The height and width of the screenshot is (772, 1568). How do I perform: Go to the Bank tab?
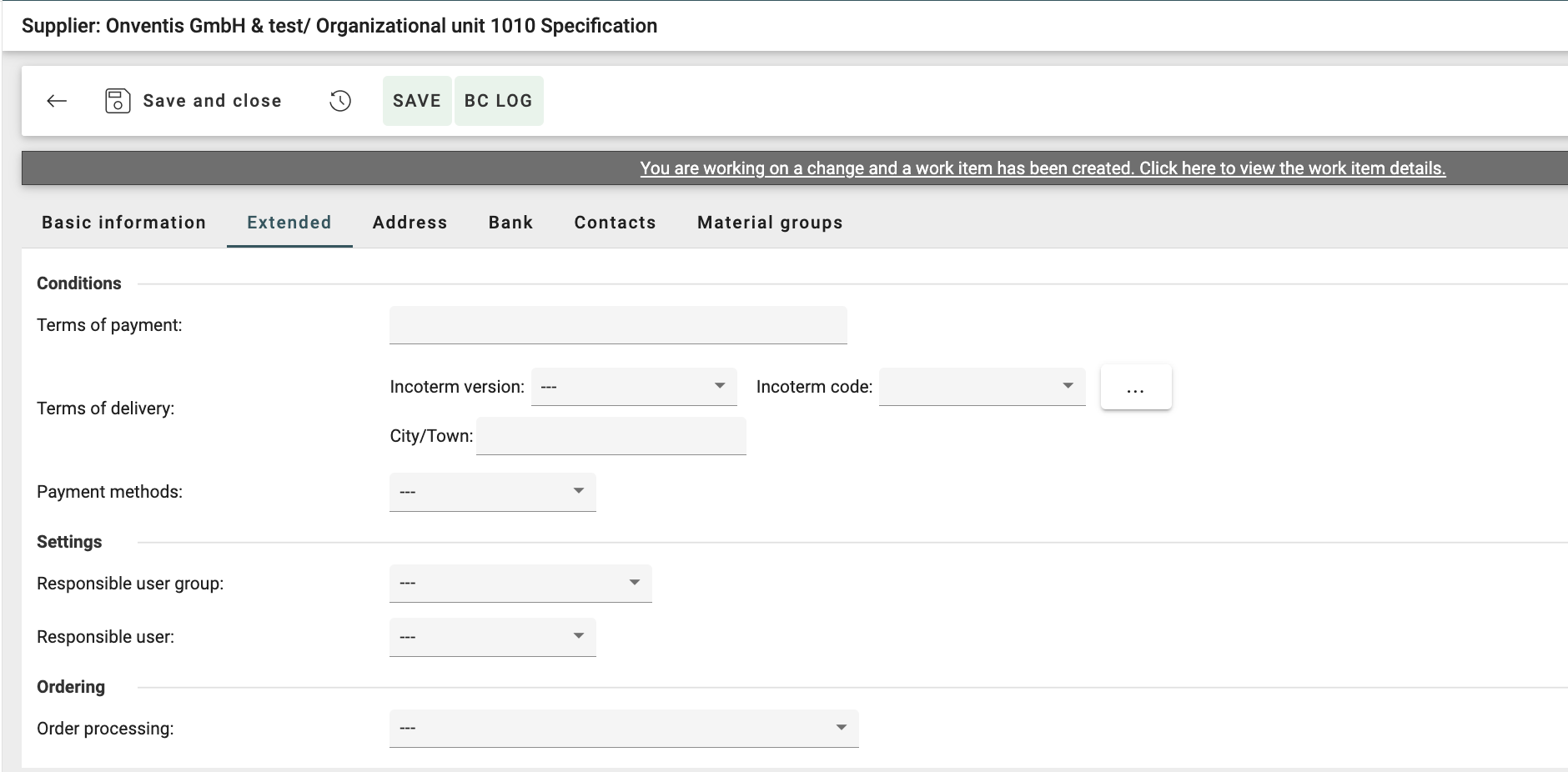[510, 223]
